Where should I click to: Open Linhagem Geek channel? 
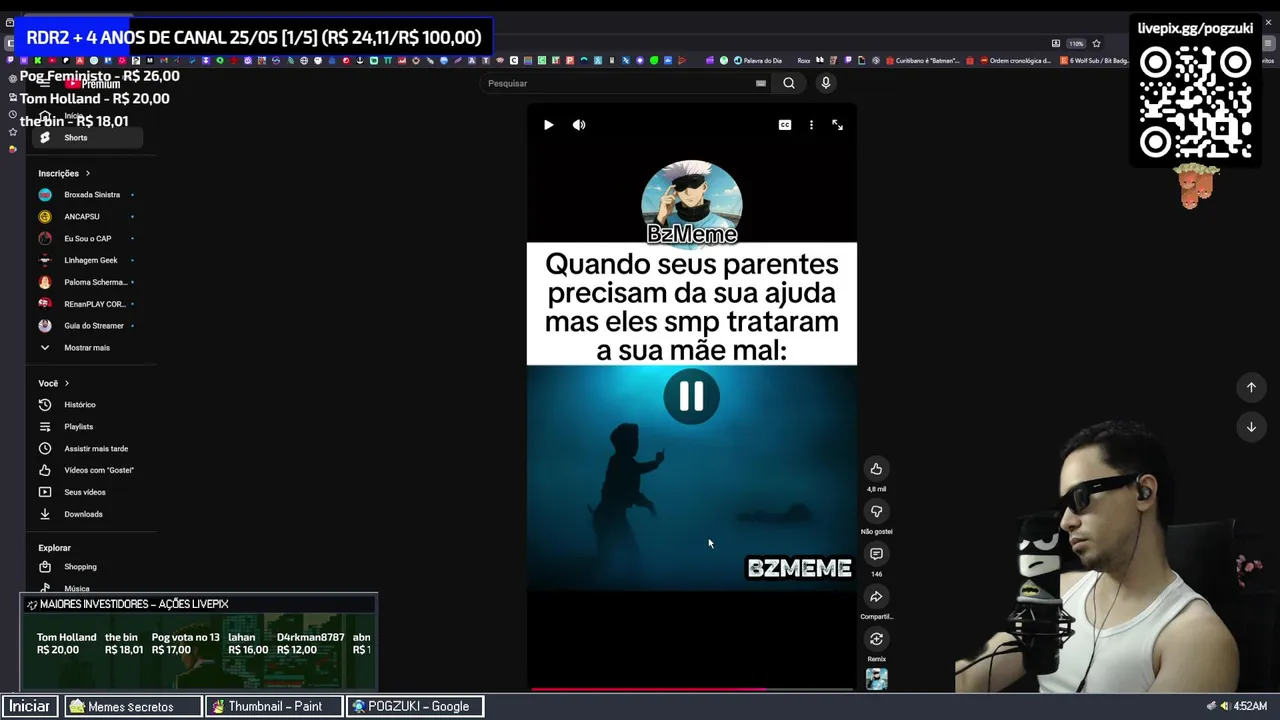tap(88, 261)
